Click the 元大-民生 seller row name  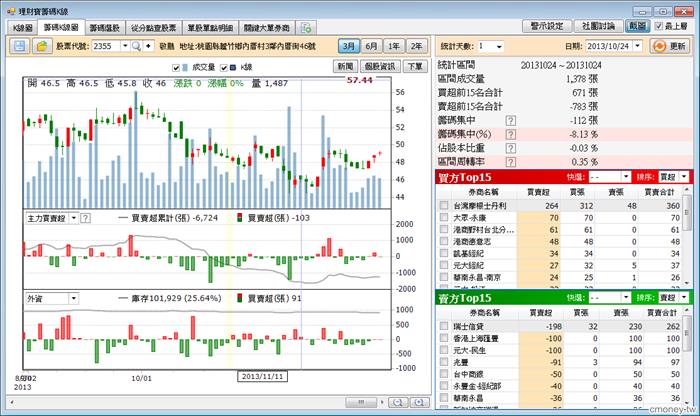[x=469, y=350]
